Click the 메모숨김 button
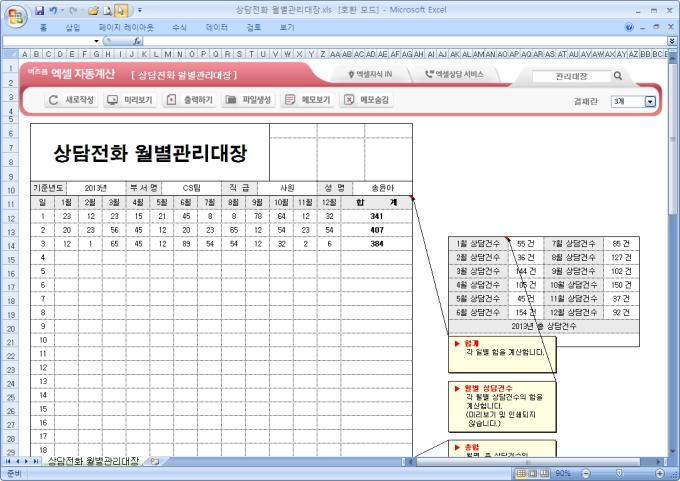Image resolution: width=680 pixels, height=481 pixels. [366, 100]
